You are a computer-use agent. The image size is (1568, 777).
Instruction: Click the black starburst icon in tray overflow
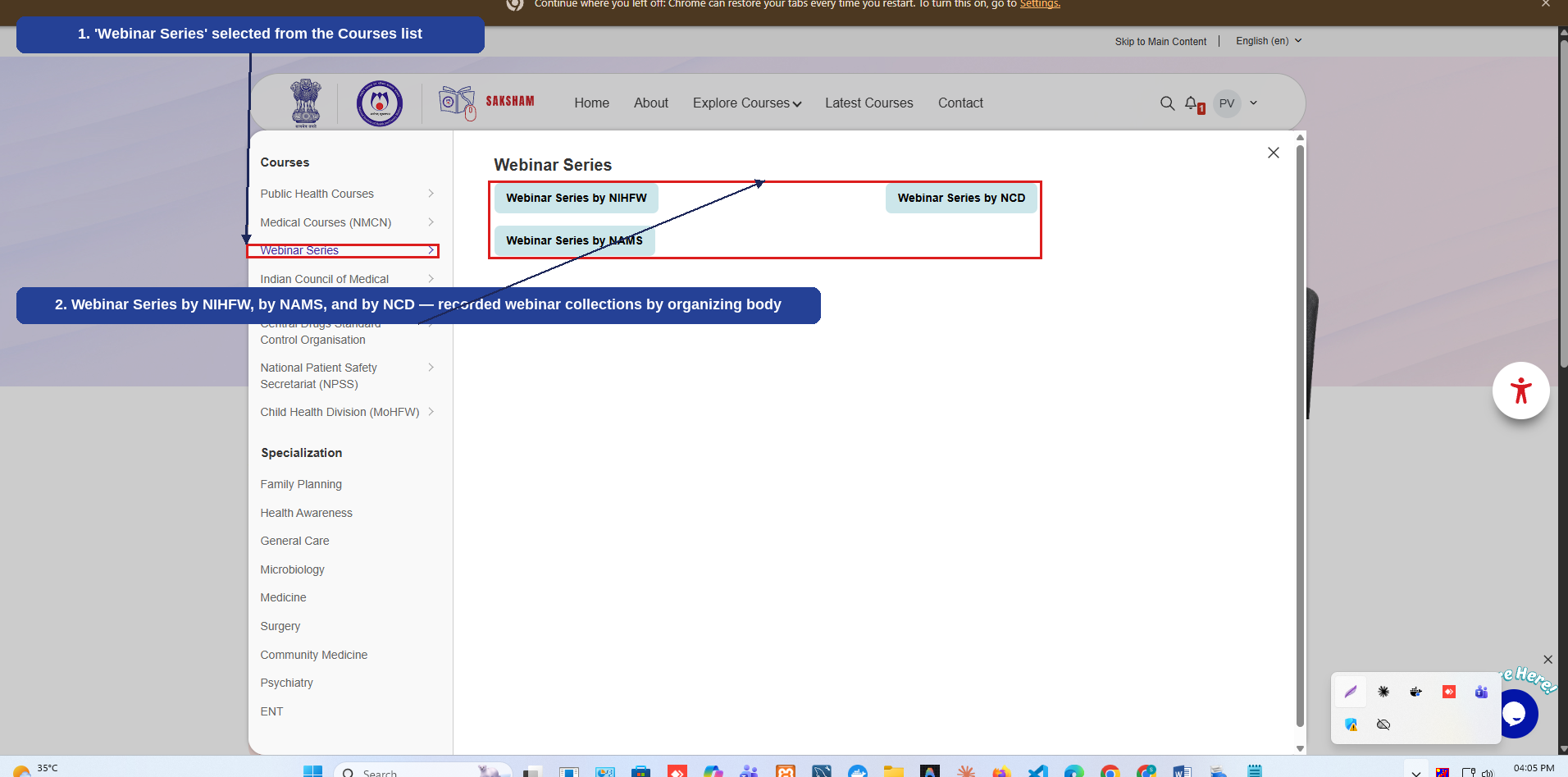point(1383,692)
